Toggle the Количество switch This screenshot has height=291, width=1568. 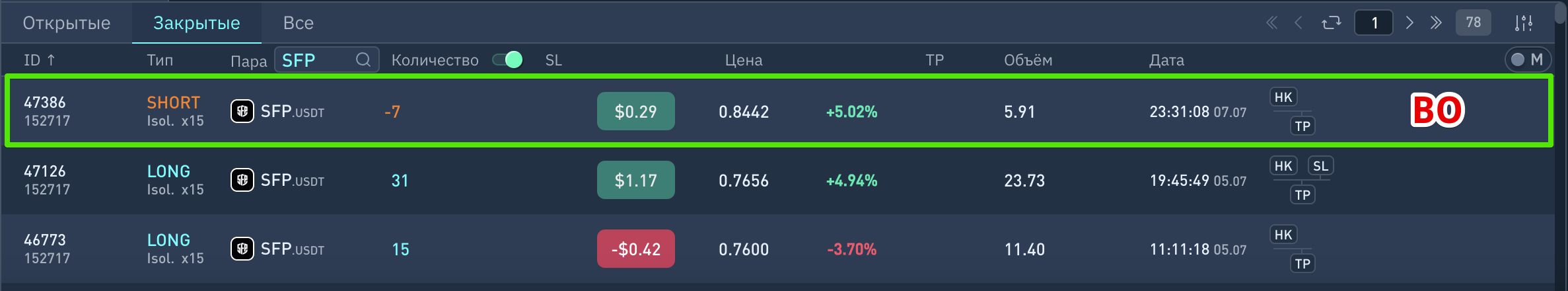click(507, 60)
